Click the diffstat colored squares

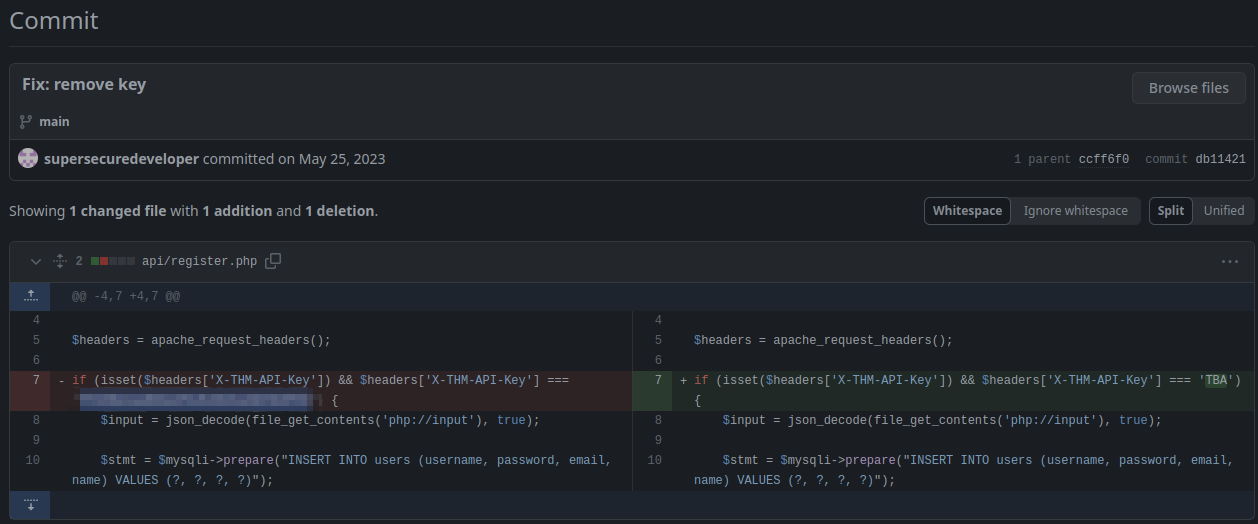[112, 261]
